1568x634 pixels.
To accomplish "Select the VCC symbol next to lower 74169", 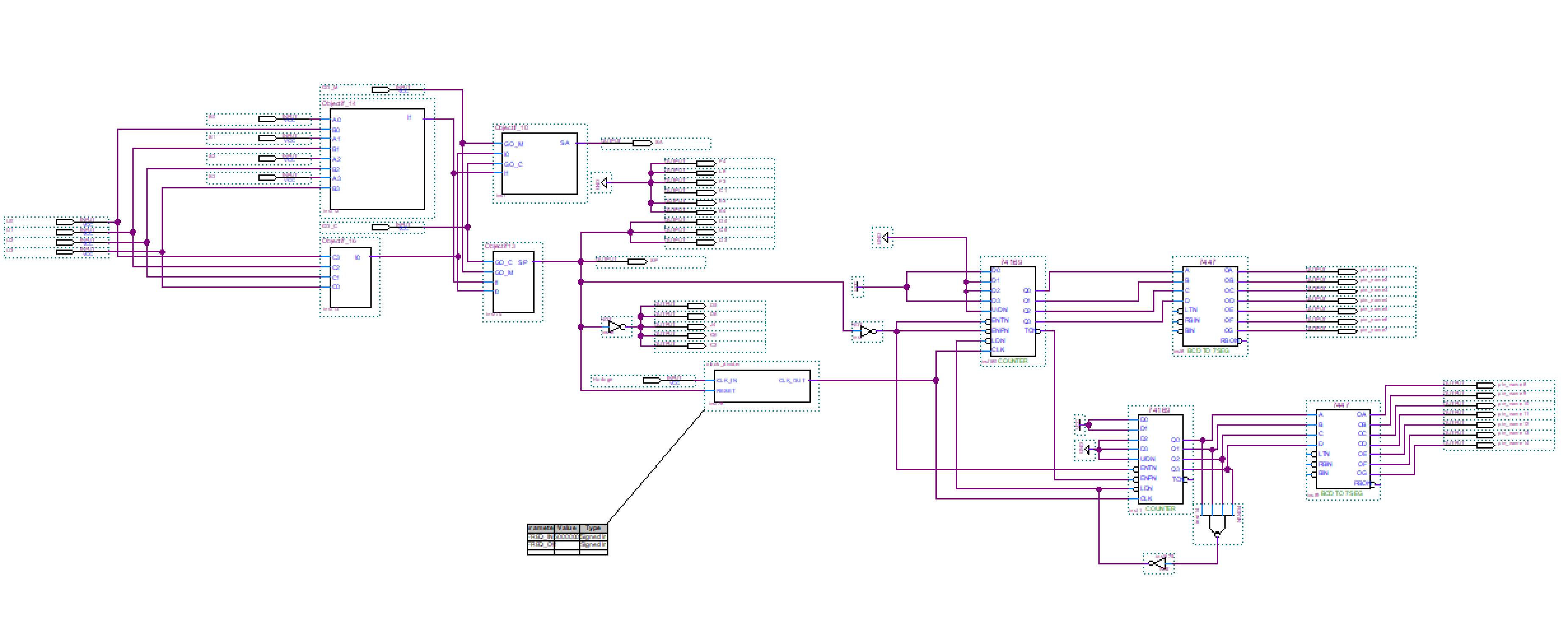I will click(1081, 424).
